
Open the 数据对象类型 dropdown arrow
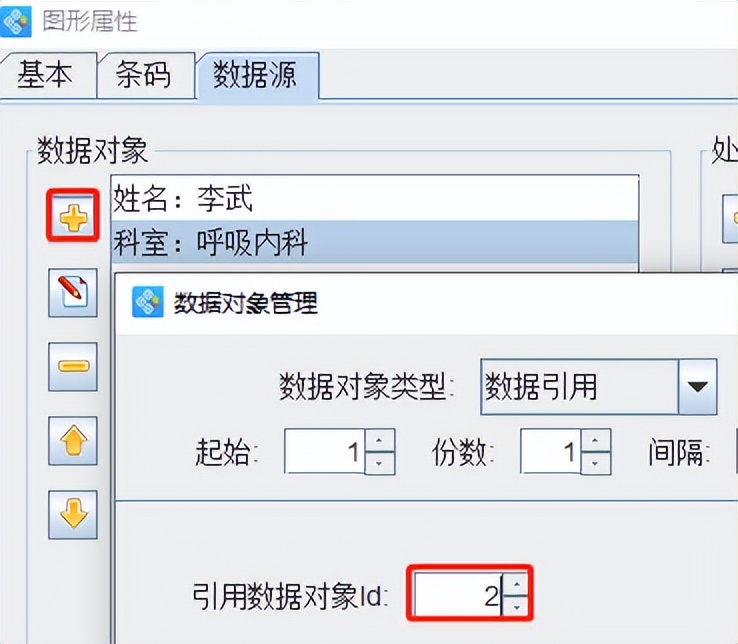[698, 386]
